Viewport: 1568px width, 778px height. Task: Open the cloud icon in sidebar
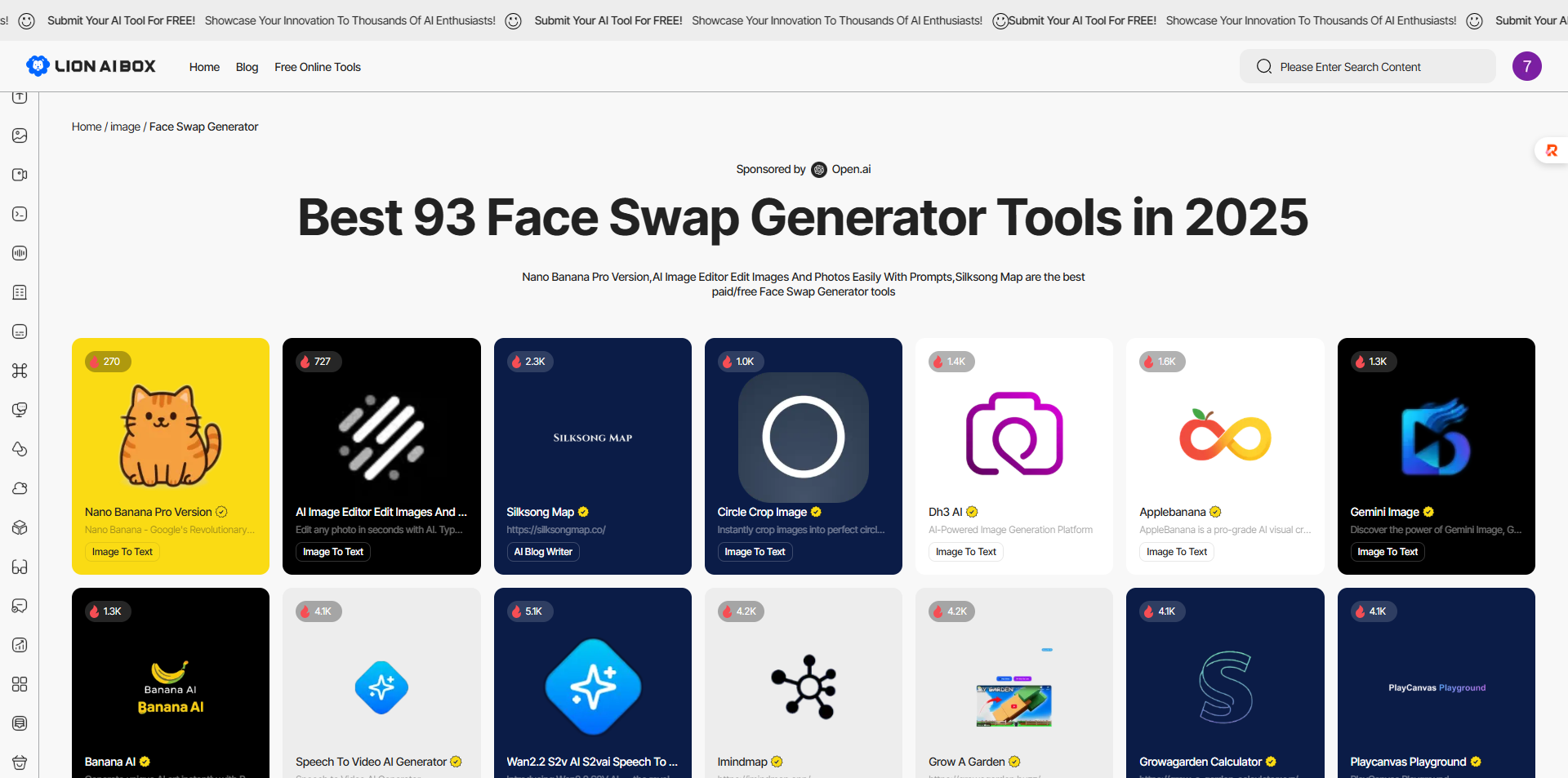(20, 488)
